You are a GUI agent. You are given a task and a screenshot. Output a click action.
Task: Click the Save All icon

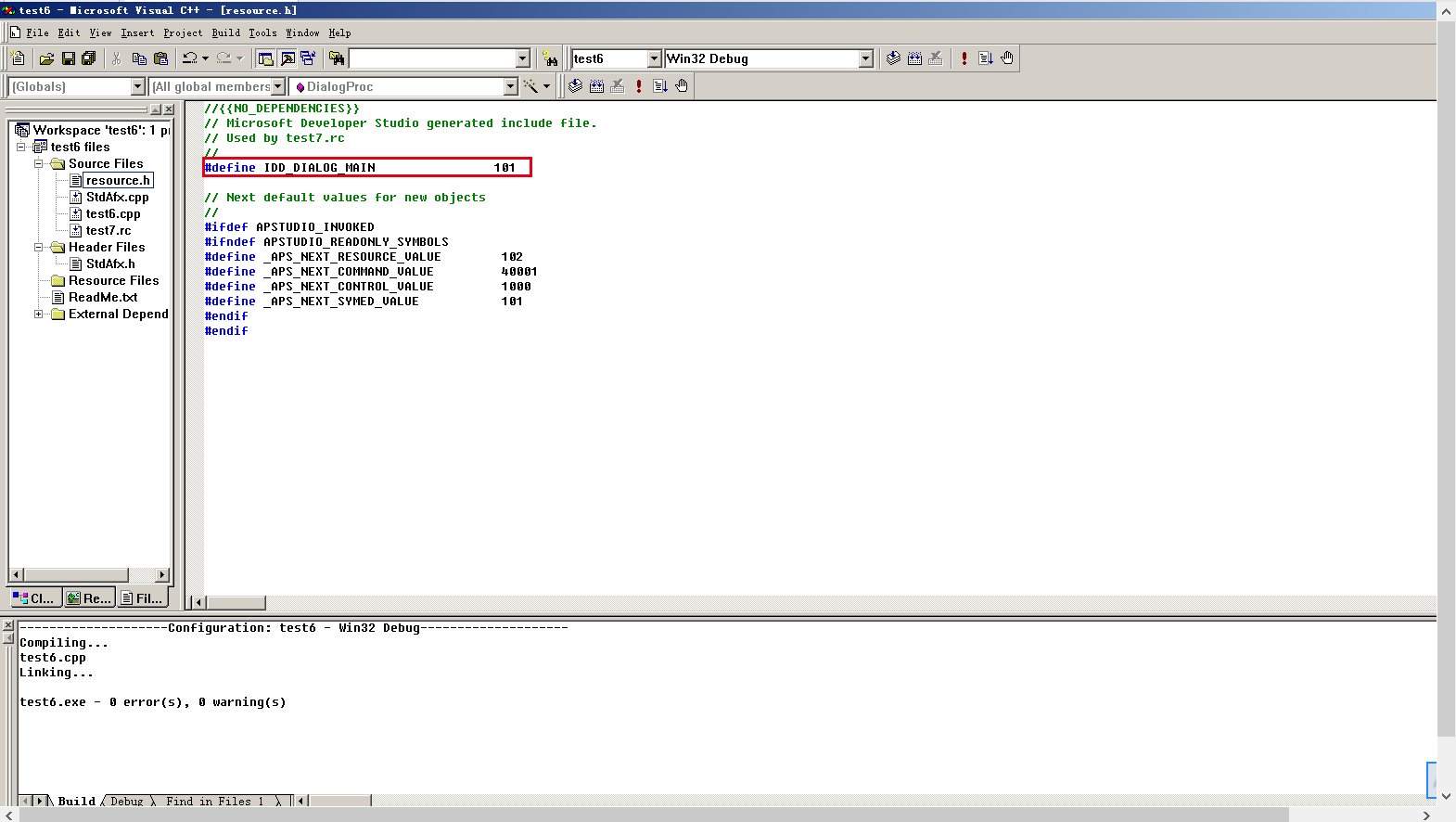pyautogui.click(x=89, y=58)
